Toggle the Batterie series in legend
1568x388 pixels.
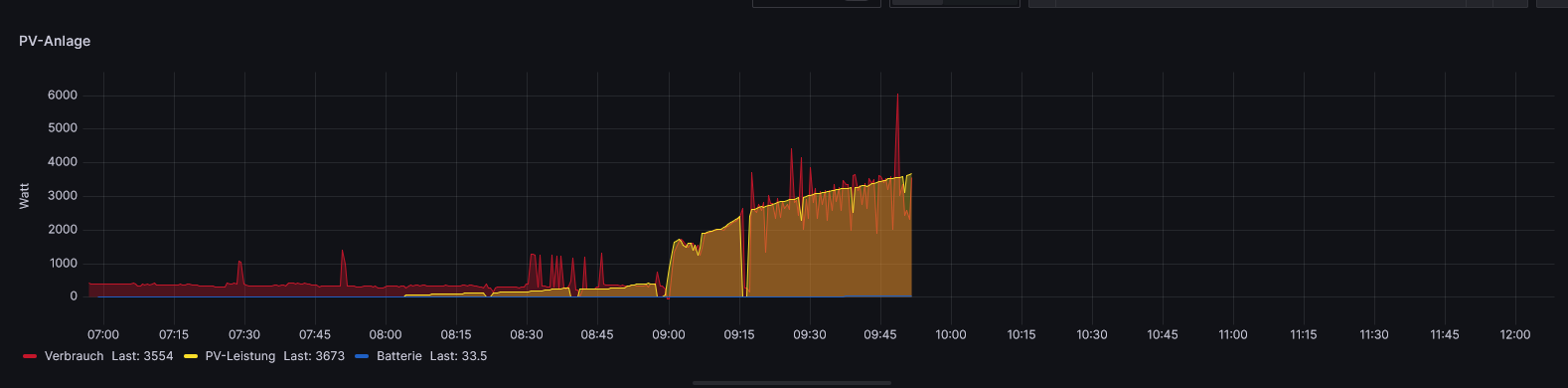click(x=398, y=356)
